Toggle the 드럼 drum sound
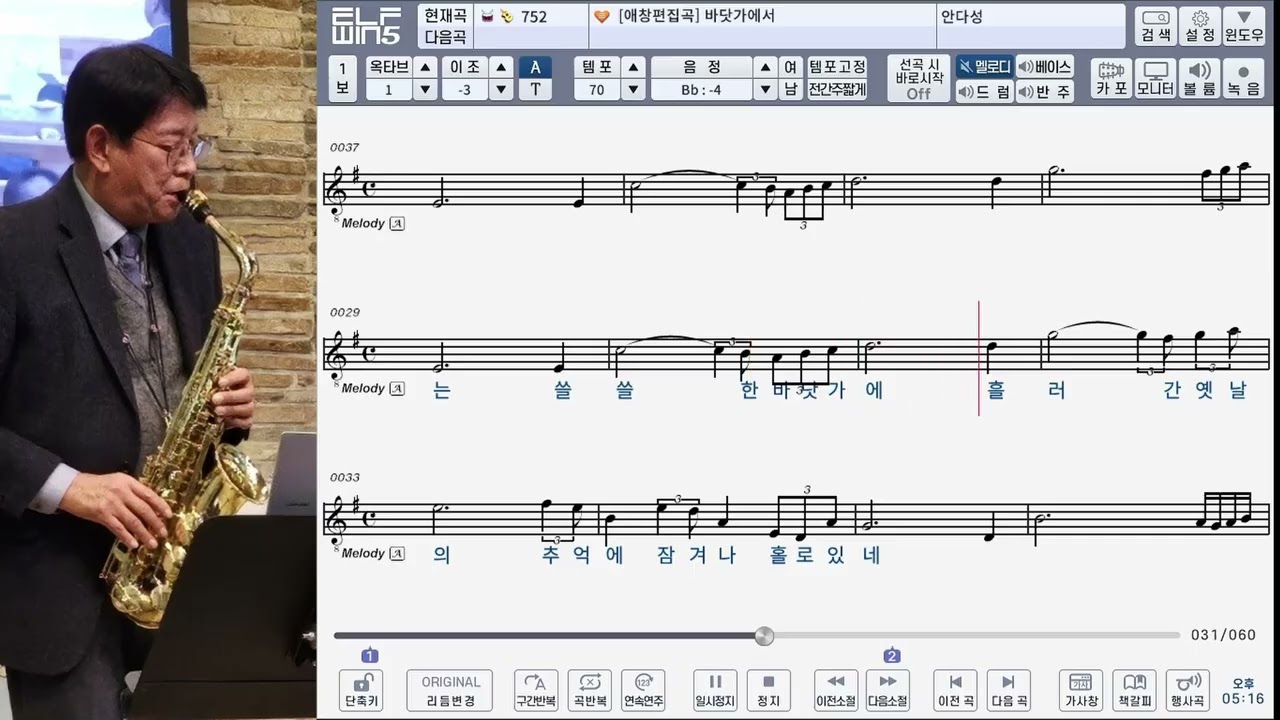 (x=984, y=92)
